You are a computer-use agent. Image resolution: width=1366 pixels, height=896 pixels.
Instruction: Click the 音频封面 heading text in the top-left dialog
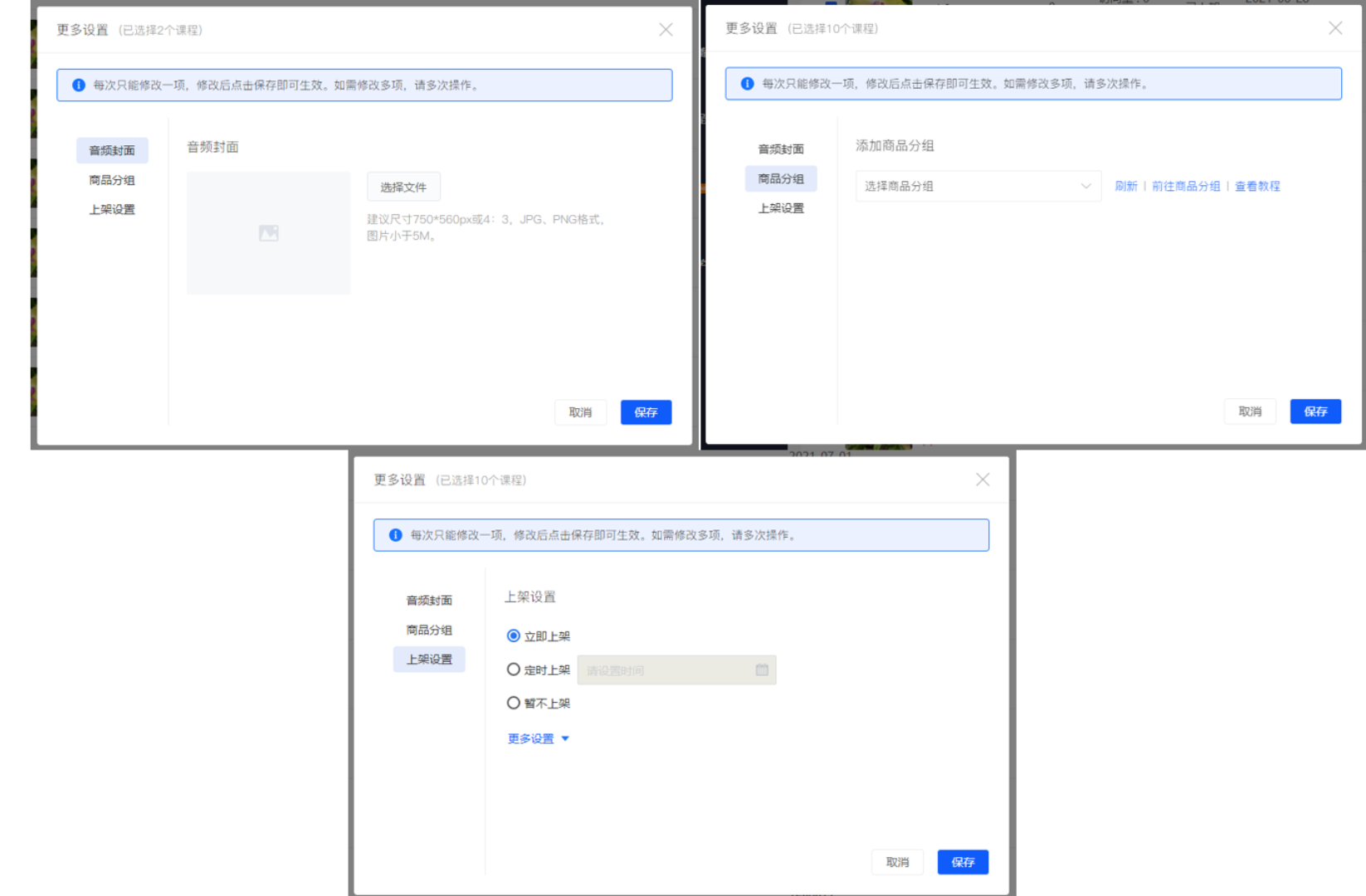[213, 147]
